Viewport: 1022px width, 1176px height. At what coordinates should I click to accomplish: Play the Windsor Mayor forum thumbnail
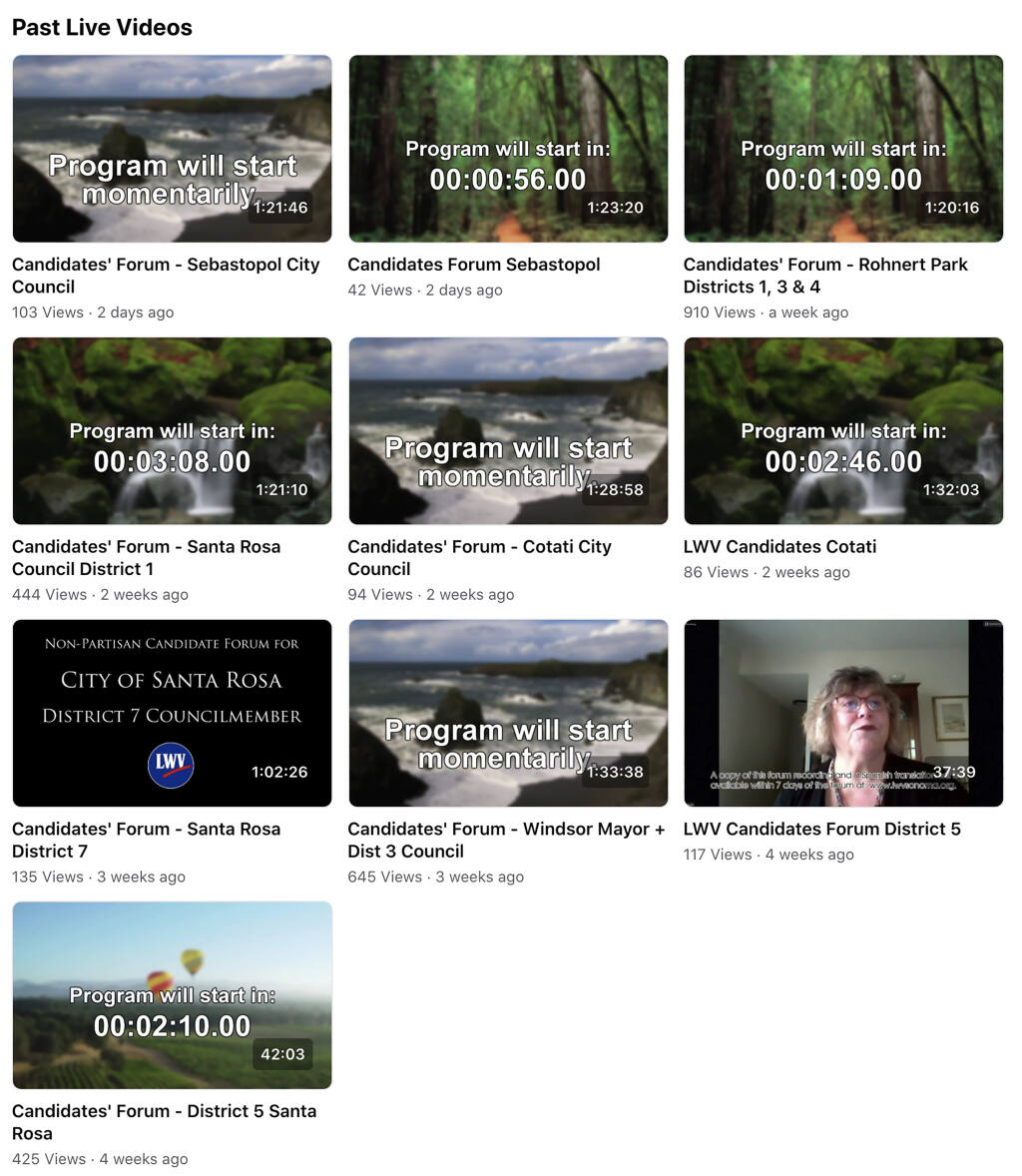pyautogui.click(x=508, y=713)
